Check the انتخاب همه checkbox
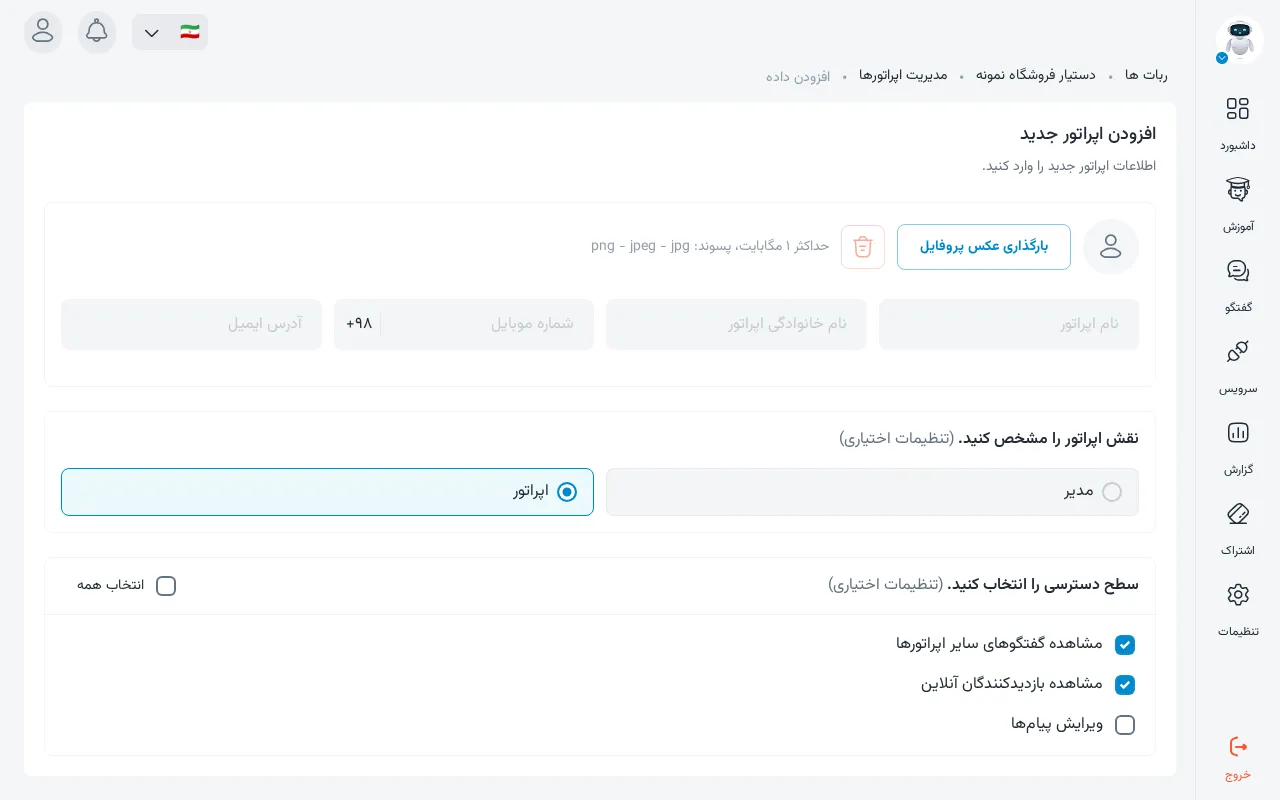Screen dimensions: 1280x800 coord(166,586)
